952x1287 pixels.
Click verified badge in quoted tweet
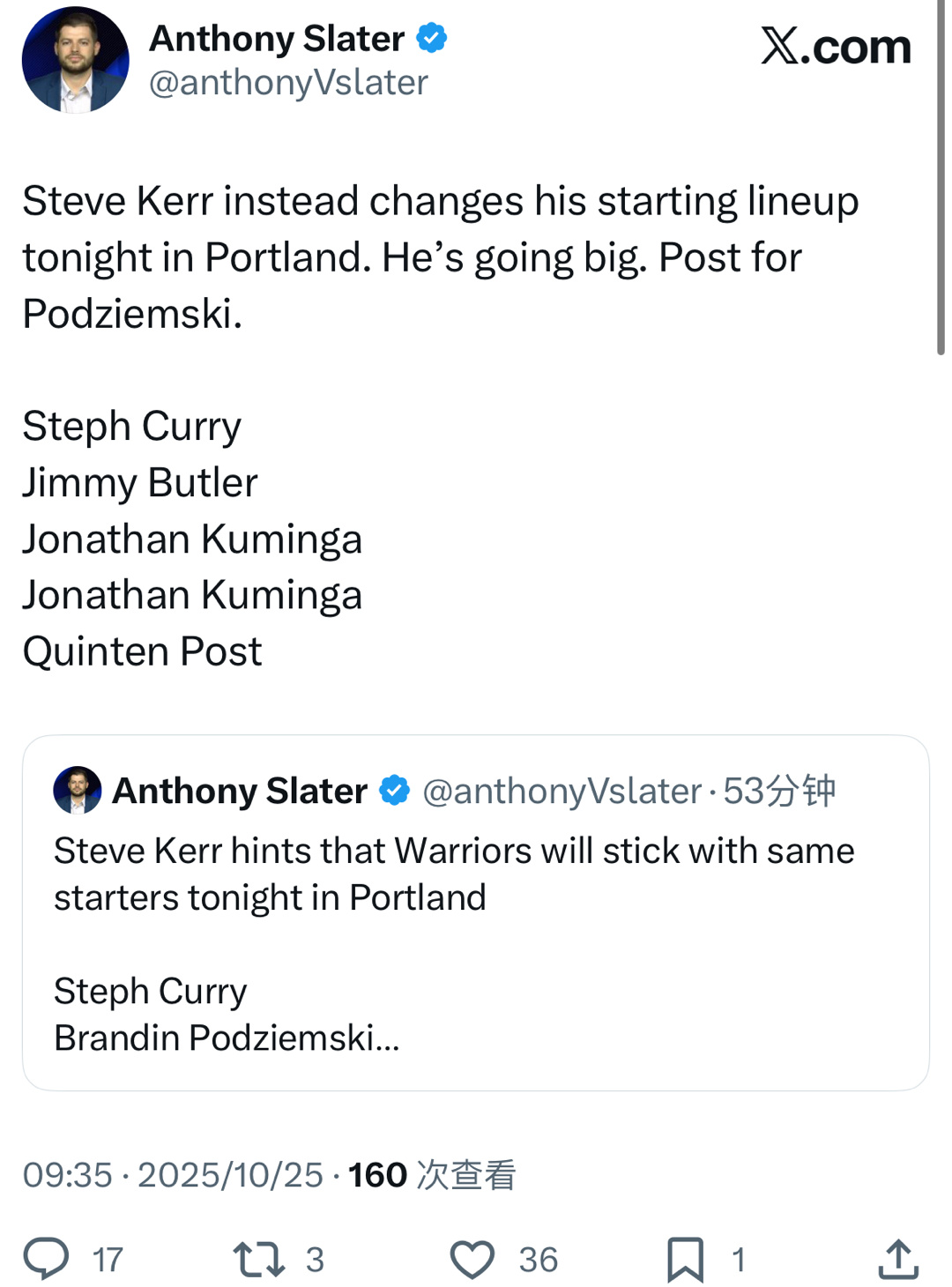coord(394,791)
